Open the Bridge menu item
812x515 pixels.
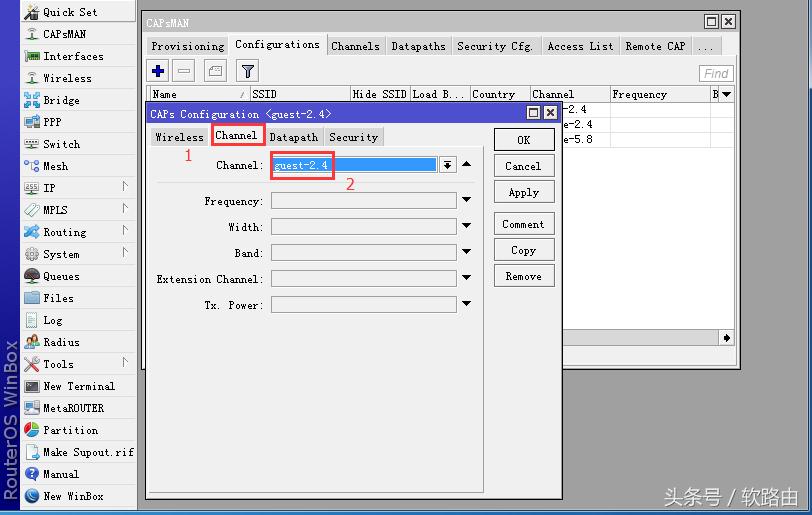click(78, 100)
